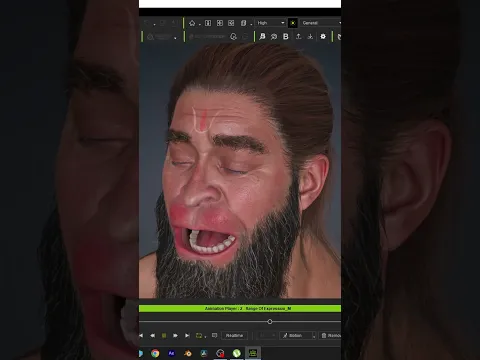Click the Realtime button
This screenshot has width=480, height=360.
[235, 335]
